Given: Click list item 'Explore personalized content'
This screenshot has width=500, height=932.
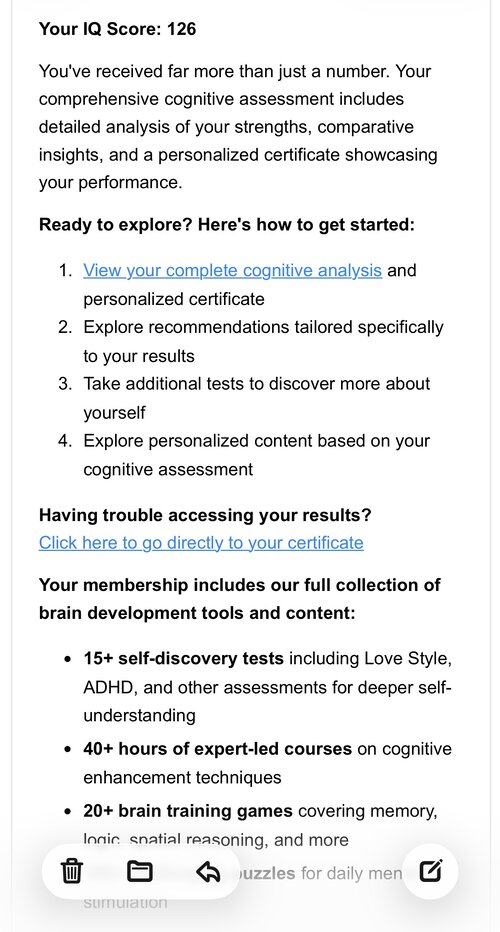Looking at the screenshot, I should 256,455.
